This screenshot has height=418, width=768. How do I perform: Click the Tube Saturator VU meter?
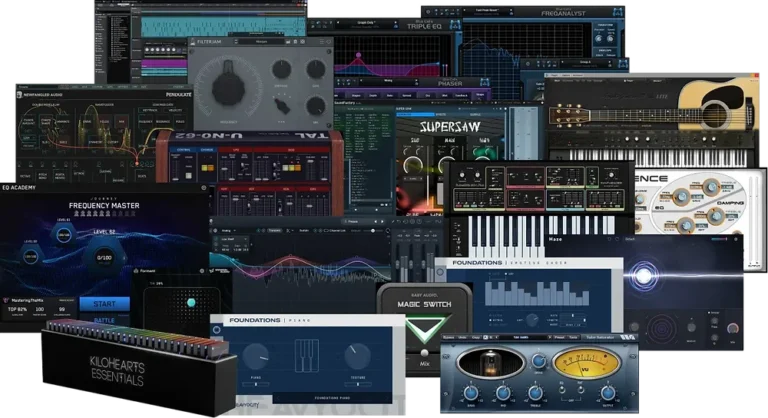(587, 364)
